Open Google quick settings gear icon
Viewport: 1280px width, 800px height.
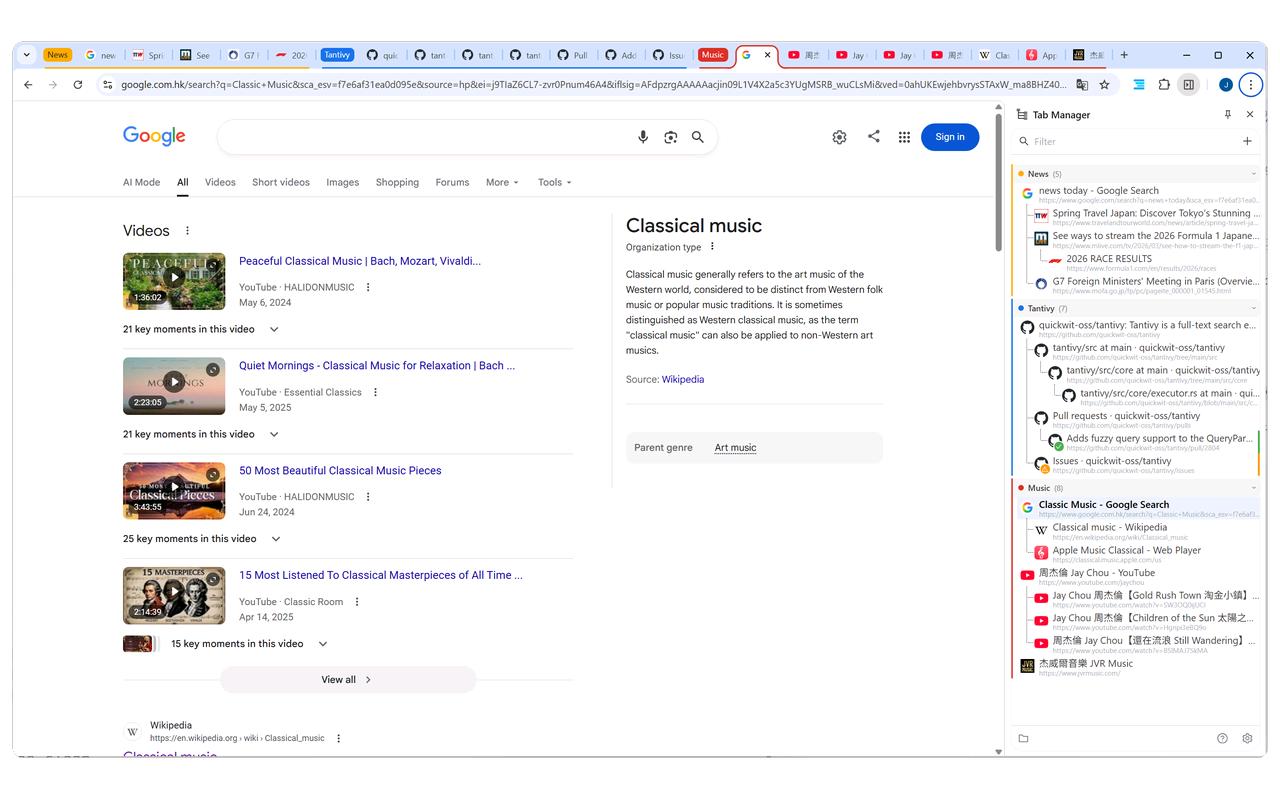pos(840,137)
